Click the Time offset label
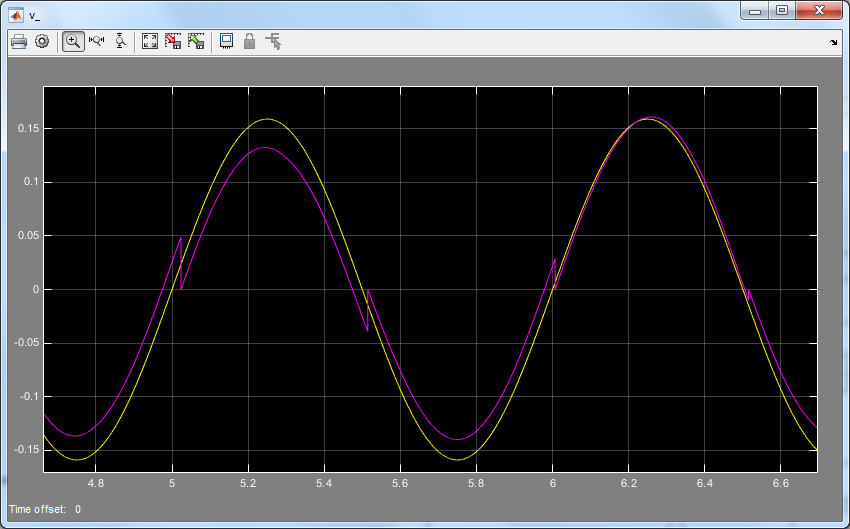Screen dimensions: 850x529 37,509
